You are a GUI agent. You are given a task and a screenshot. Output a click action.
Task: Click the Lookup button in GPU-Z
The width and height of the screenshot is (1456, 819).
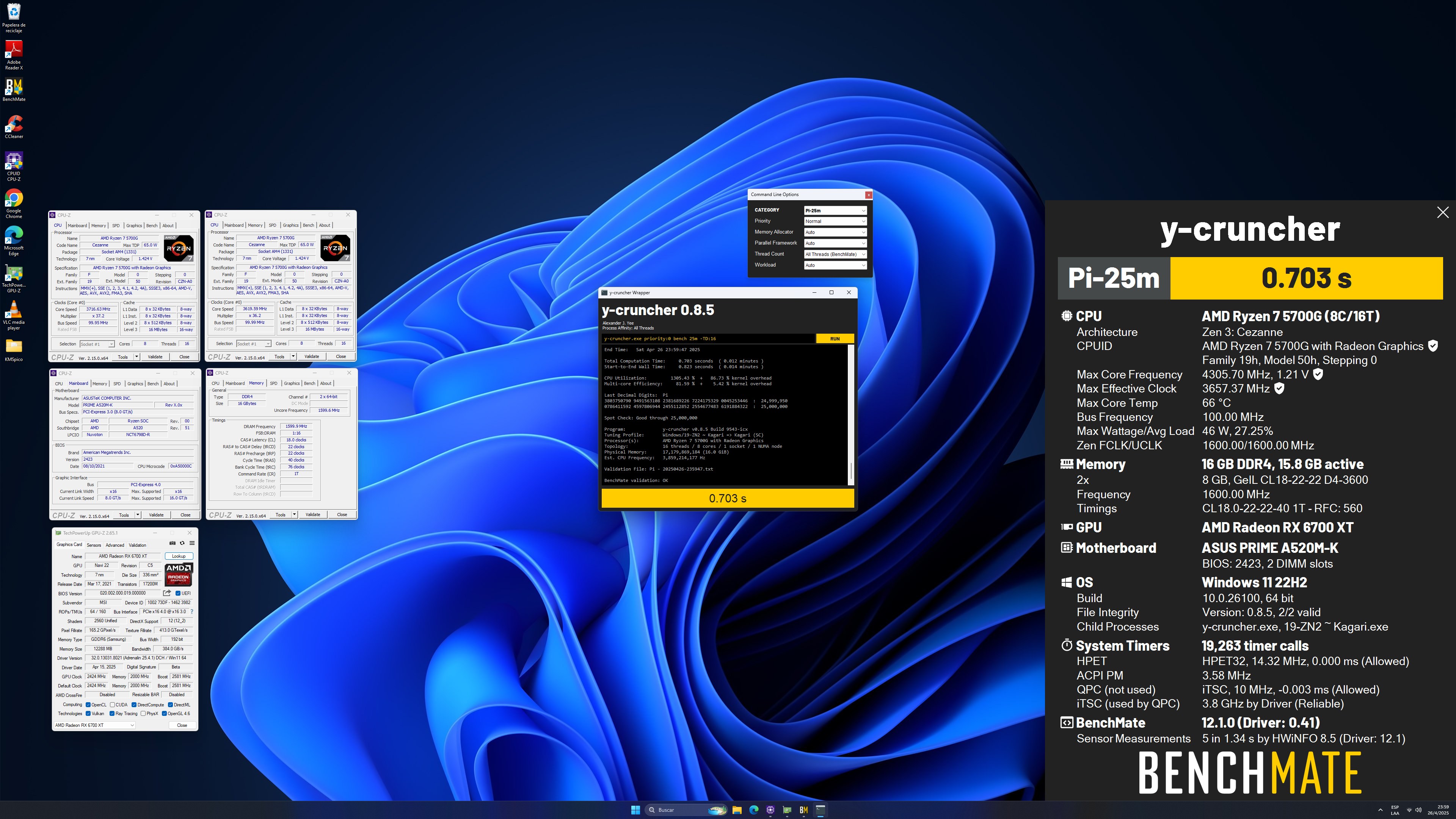click(x=179, y=556)
